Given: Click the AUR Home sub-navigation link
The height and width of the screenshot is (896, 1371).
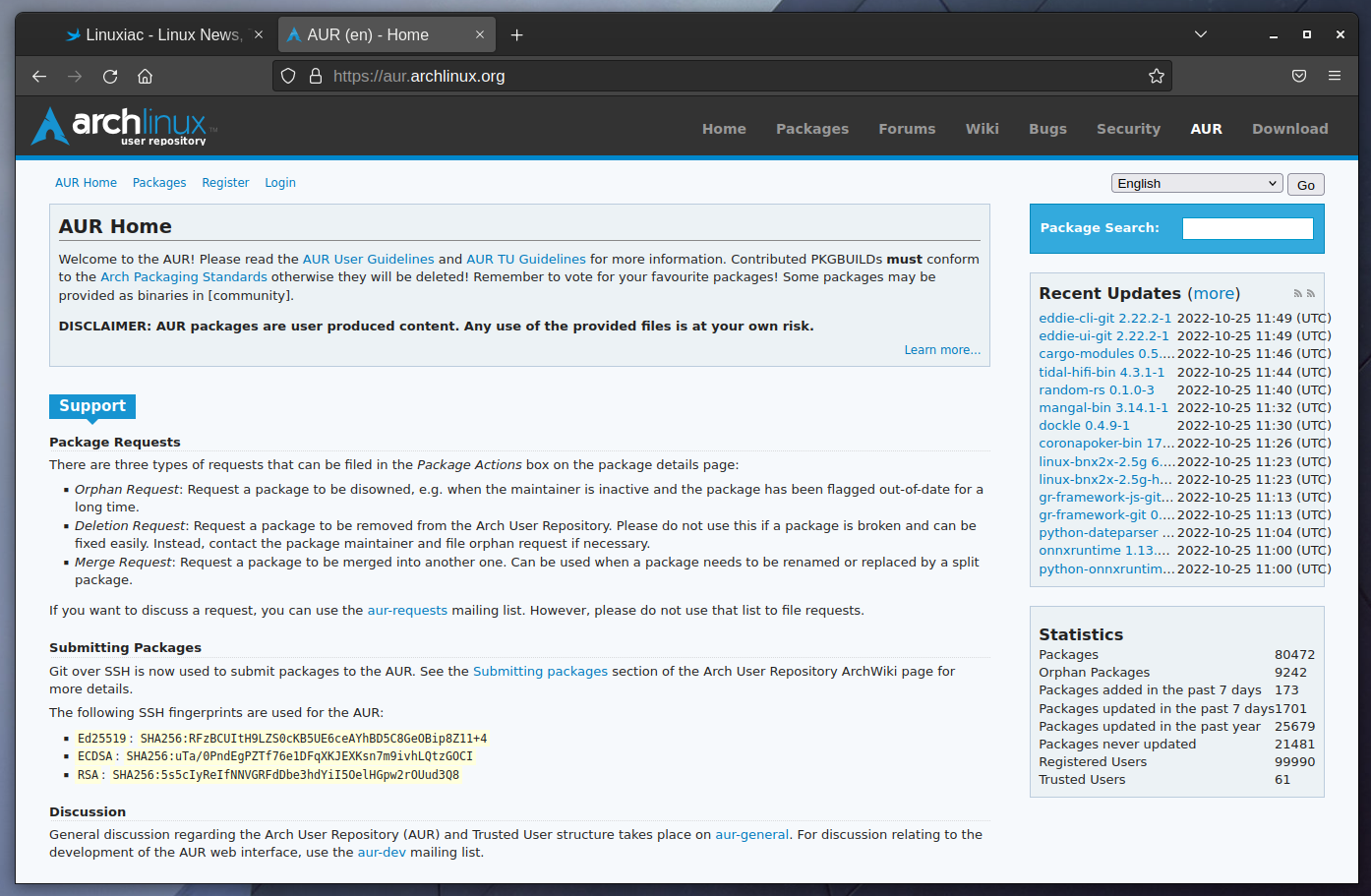Looking at the screenshot, I should coord(86,183).
